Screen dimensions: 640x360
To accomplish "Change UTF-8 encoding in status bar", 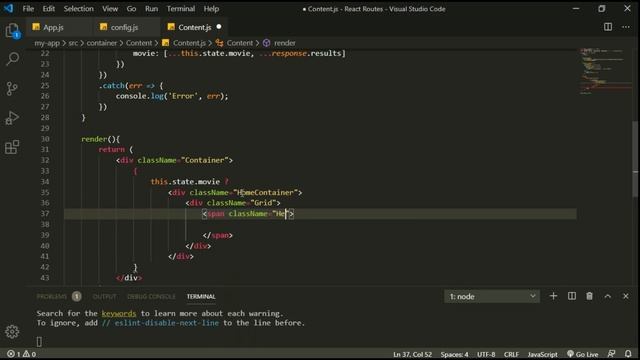I will 486,354.
